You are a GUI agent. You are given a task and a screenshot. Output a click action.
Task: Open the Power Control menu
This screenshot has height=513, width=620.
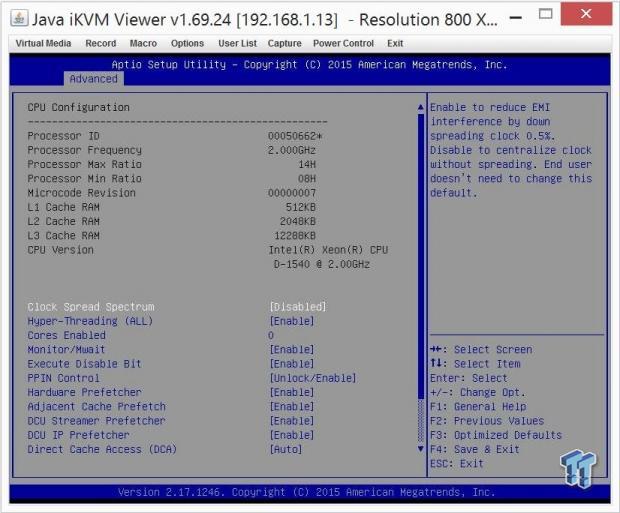pos(343,43)
